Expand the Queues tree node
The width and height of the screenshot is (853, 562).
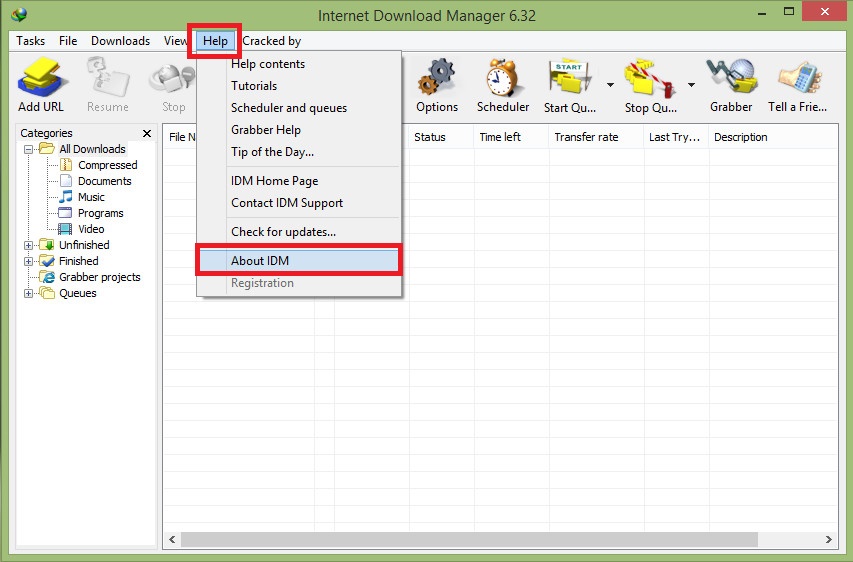(28, 293)
